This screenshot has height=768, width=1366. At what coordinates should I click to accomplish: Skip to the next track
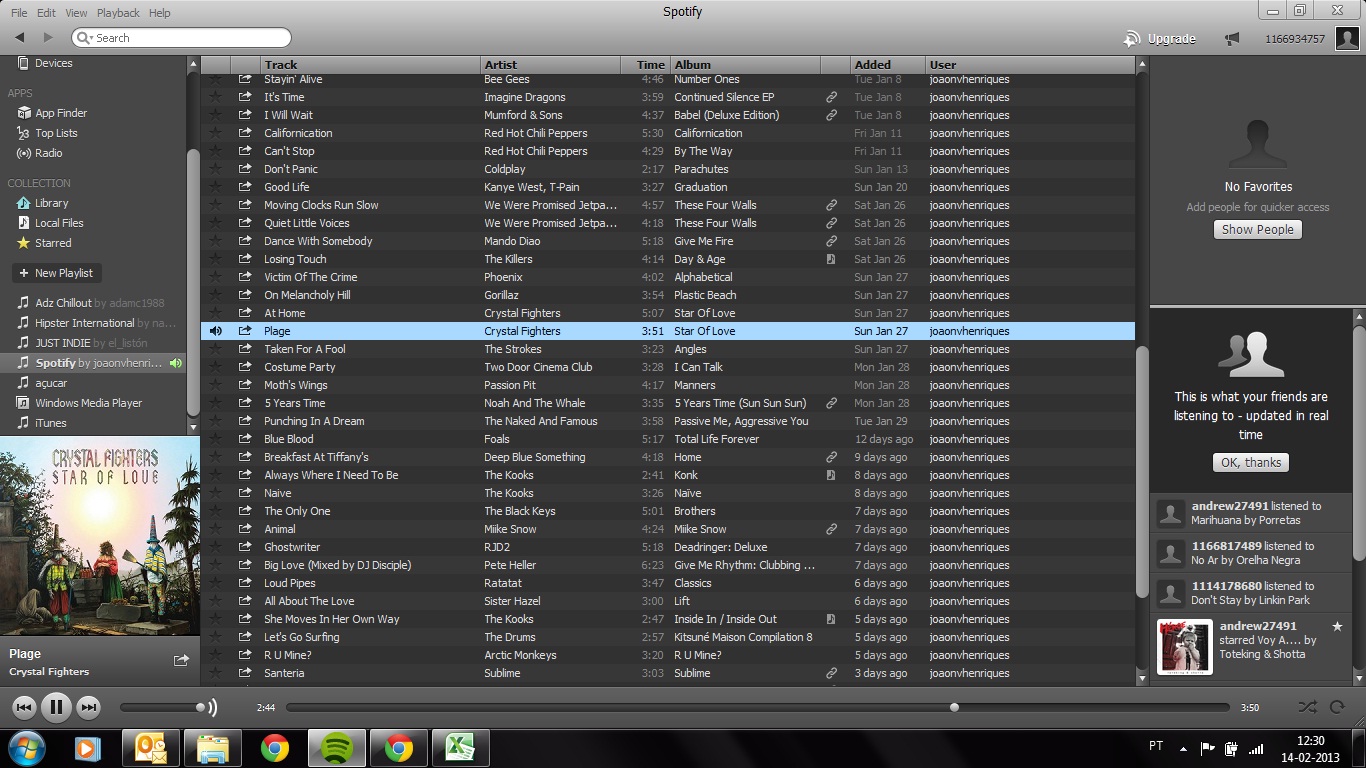(x=88, y=708)
